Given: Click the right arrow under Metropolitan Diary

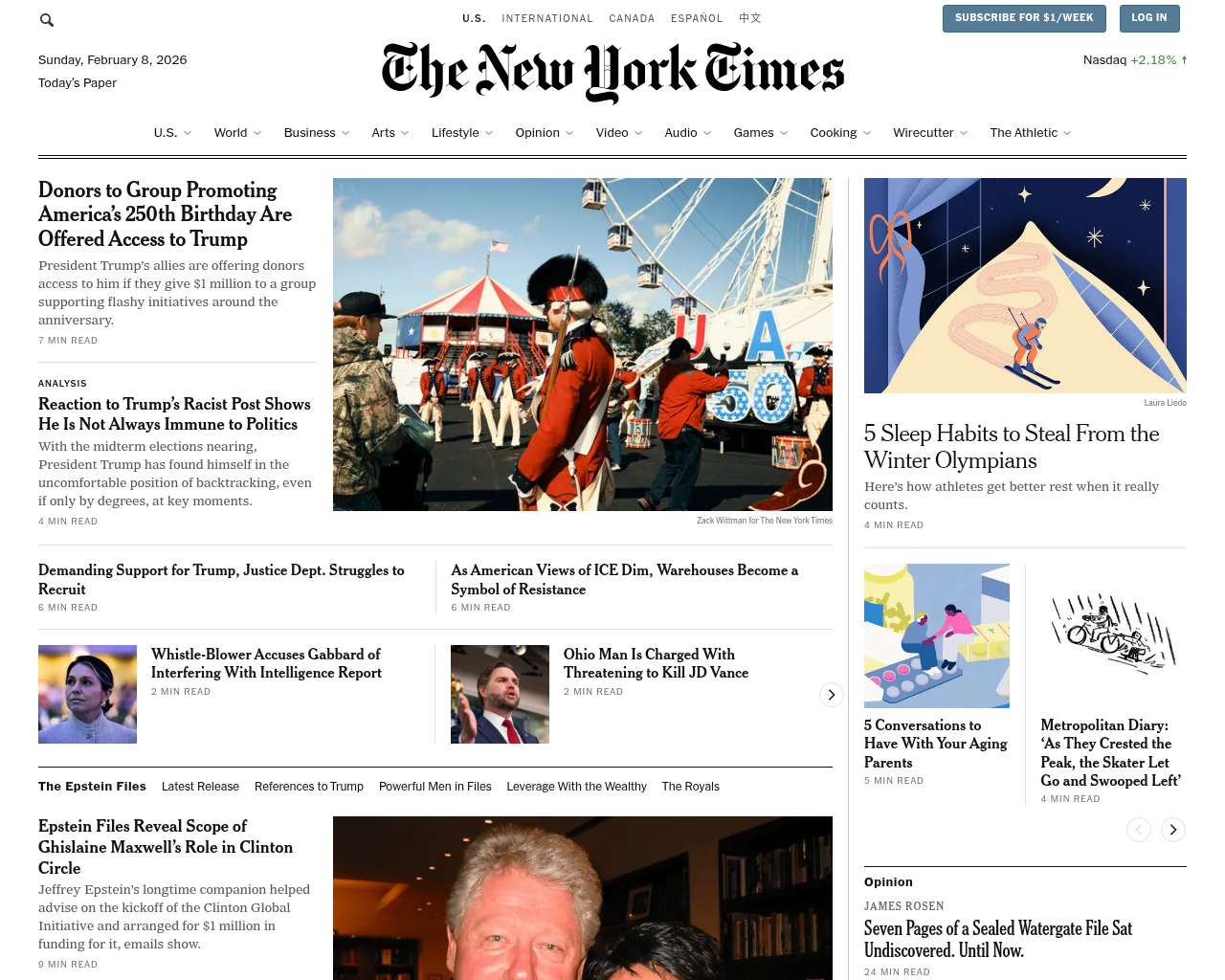Looking at the screenshot, I should (1173, 830).
